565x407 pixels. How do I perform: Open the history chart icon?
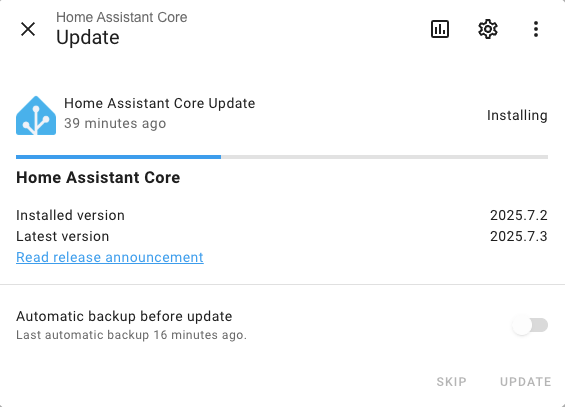click(440, 29)
